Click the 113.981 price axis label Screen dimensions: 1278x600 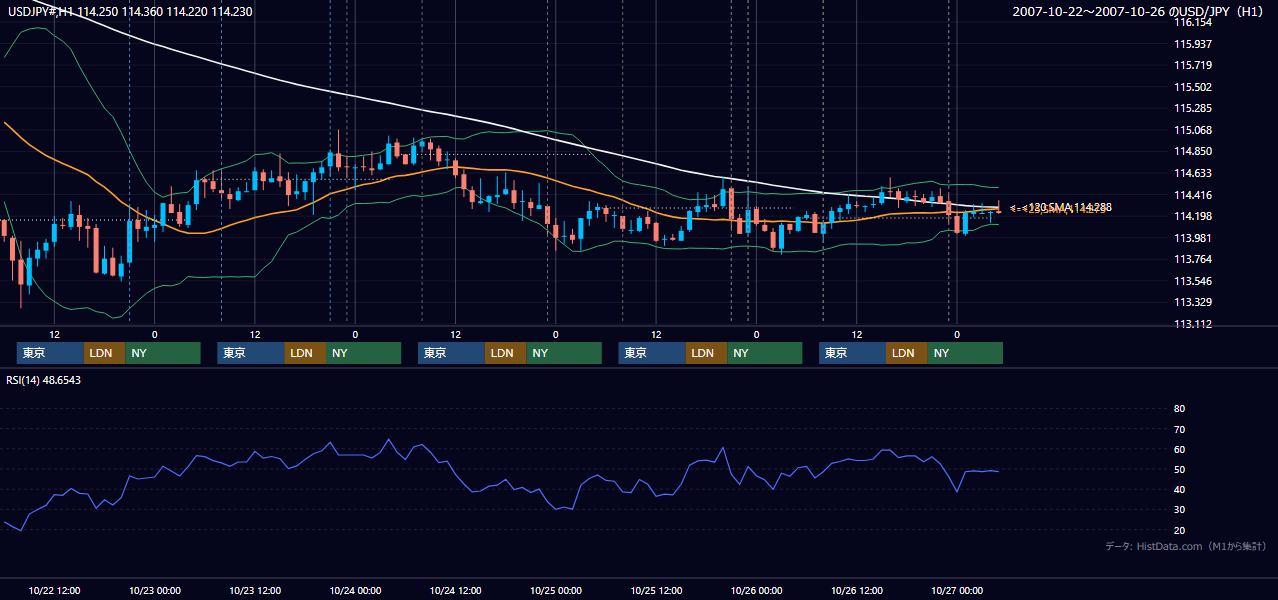click(1192, 238)
